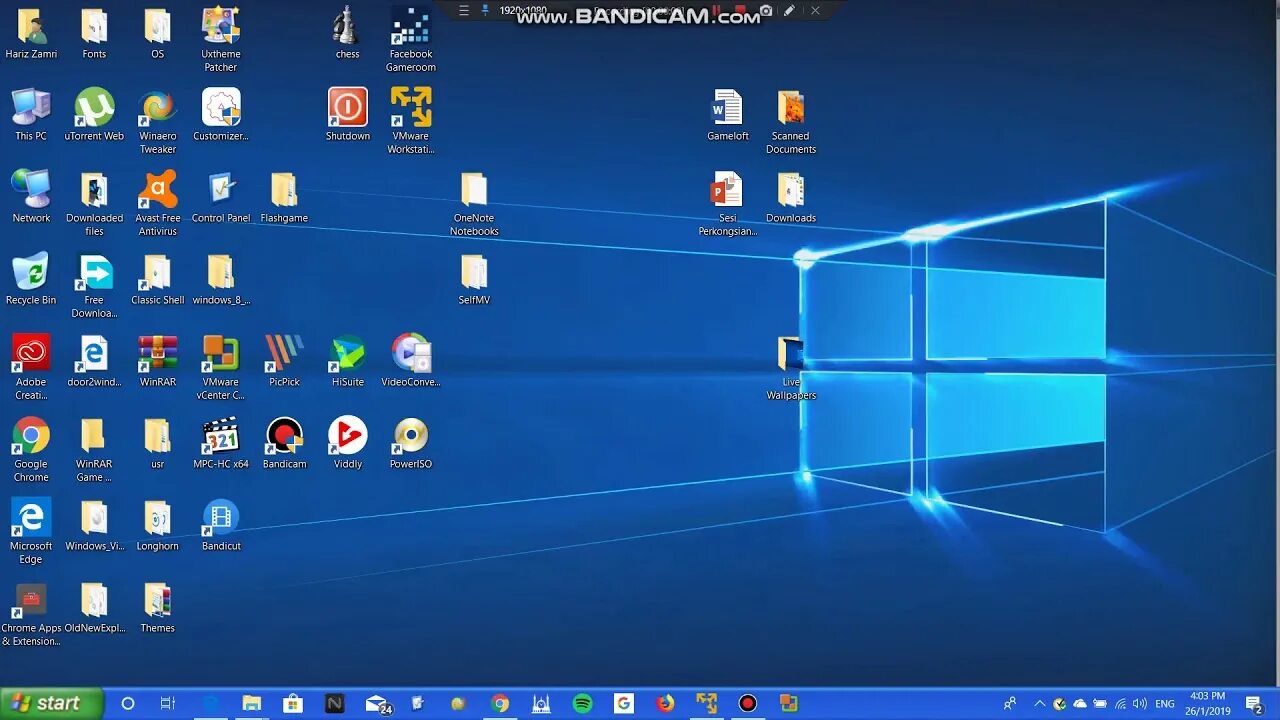Open Cortana circle on taskbar

click(x=128, y=704)
